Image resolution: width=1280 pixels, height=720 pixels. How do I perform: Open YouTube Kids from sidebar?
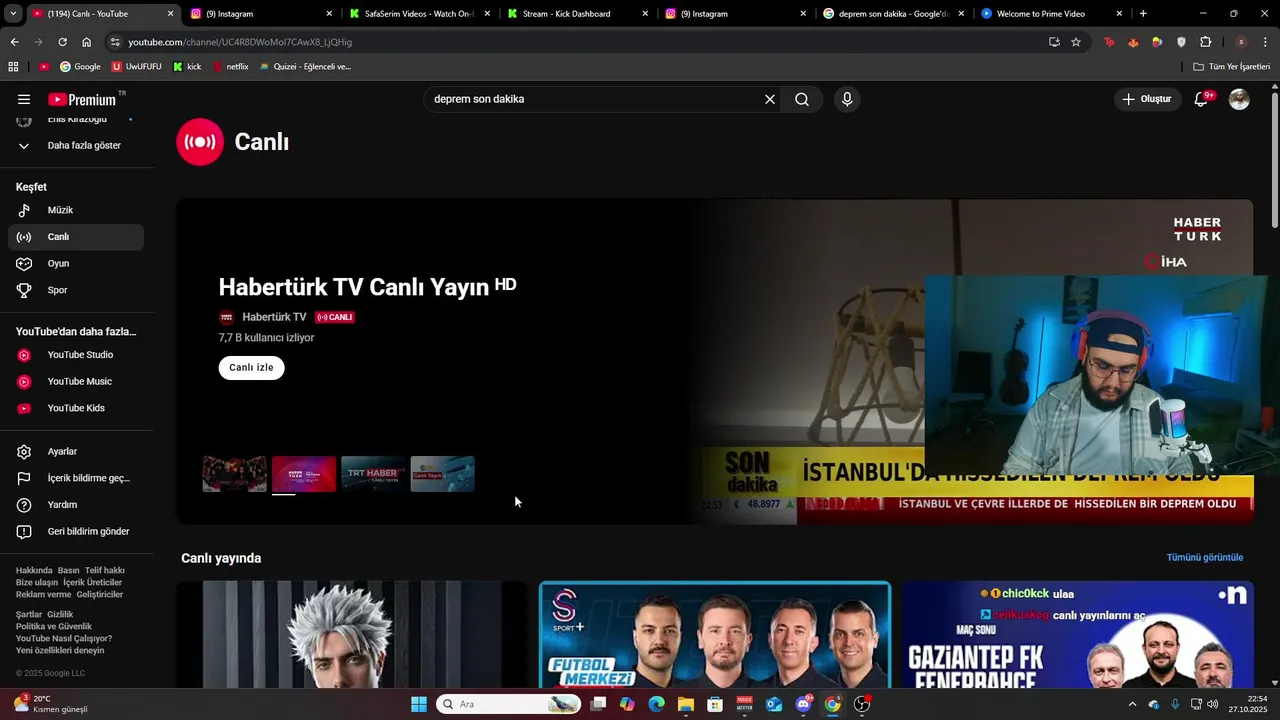[x=76, y=408]
